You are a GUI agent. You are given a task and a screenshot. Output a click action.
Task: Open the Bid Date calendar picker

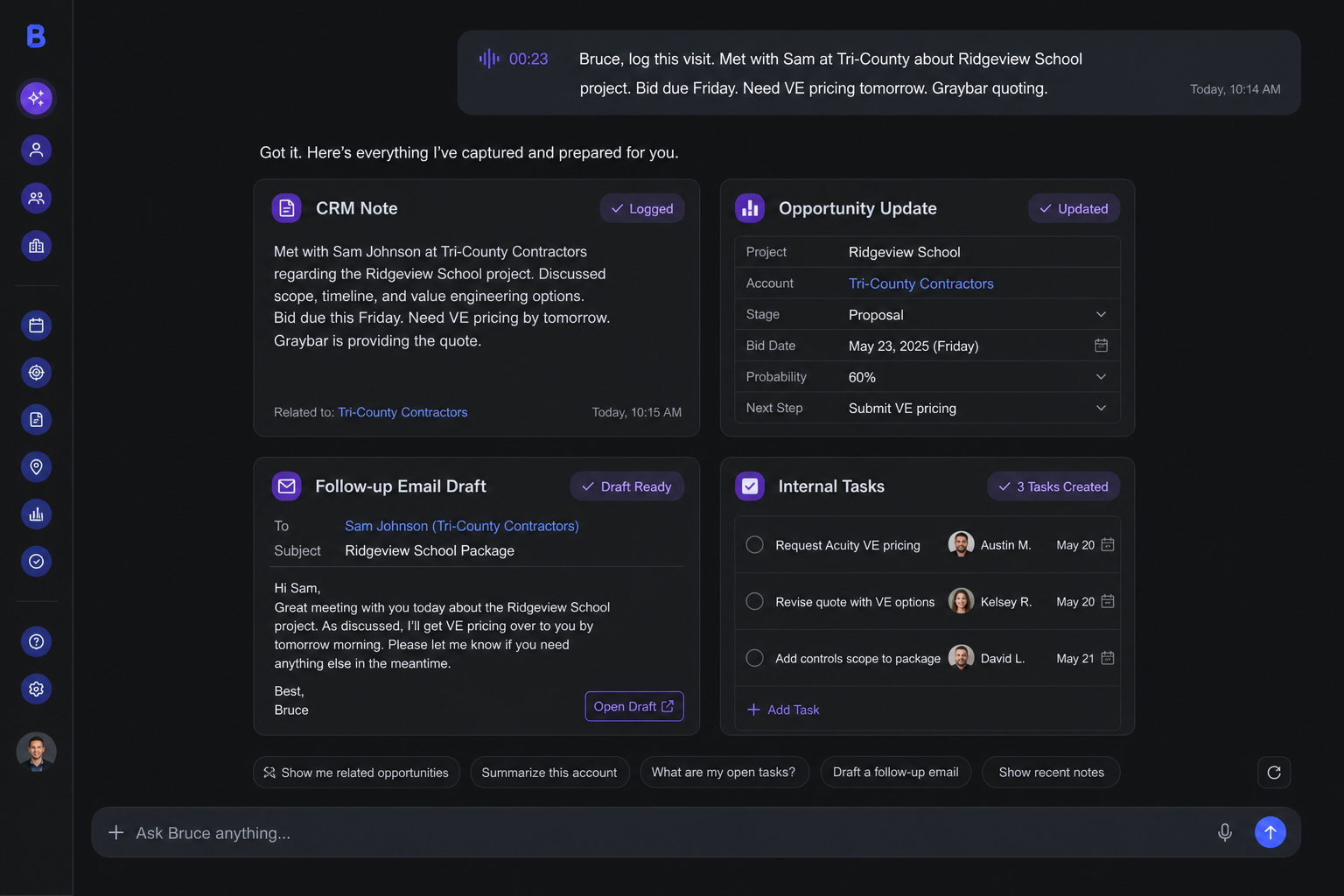click(1101, 346)
